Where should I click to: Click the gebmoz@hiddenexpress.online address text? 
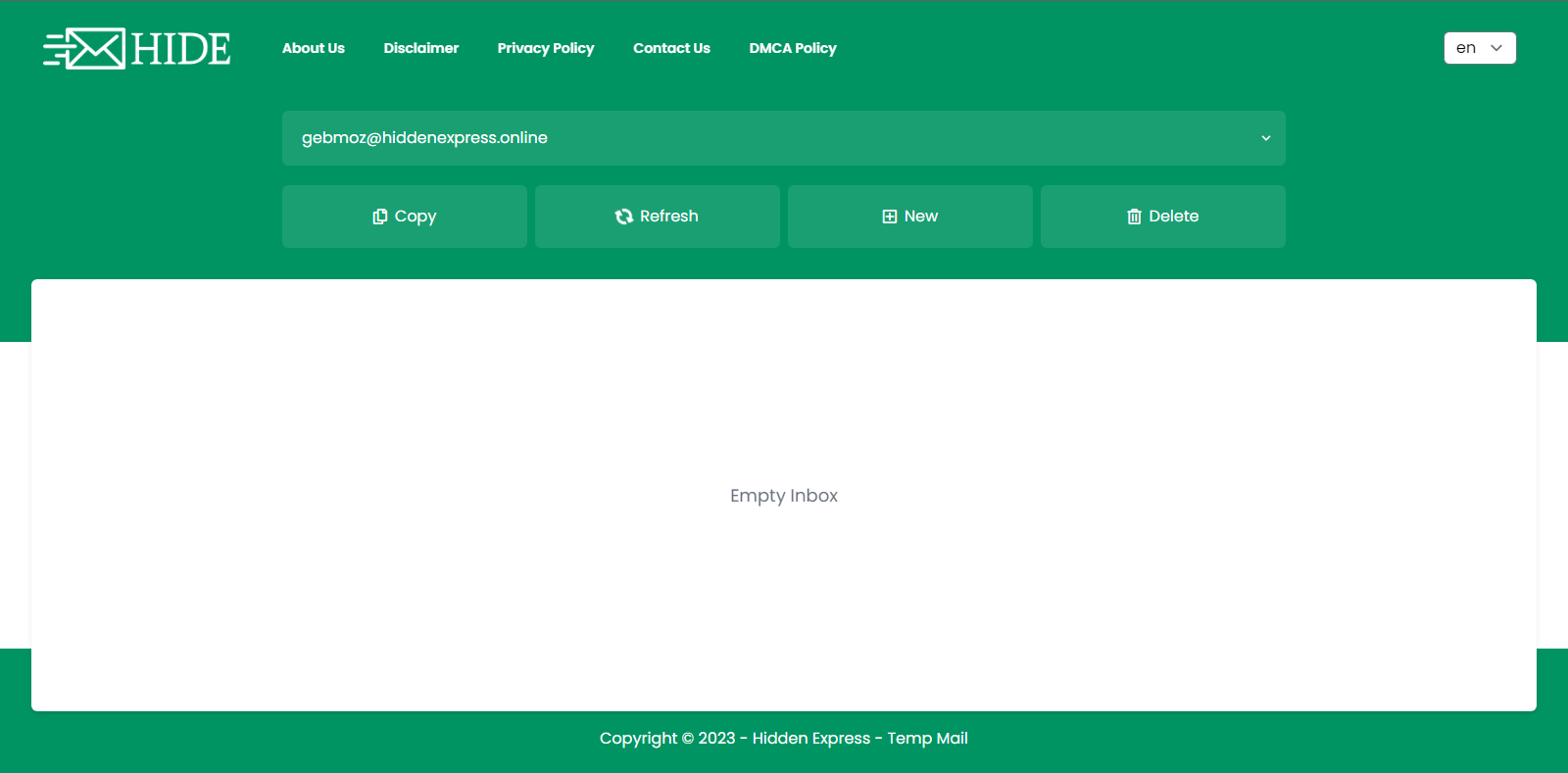tap(424, 138)
